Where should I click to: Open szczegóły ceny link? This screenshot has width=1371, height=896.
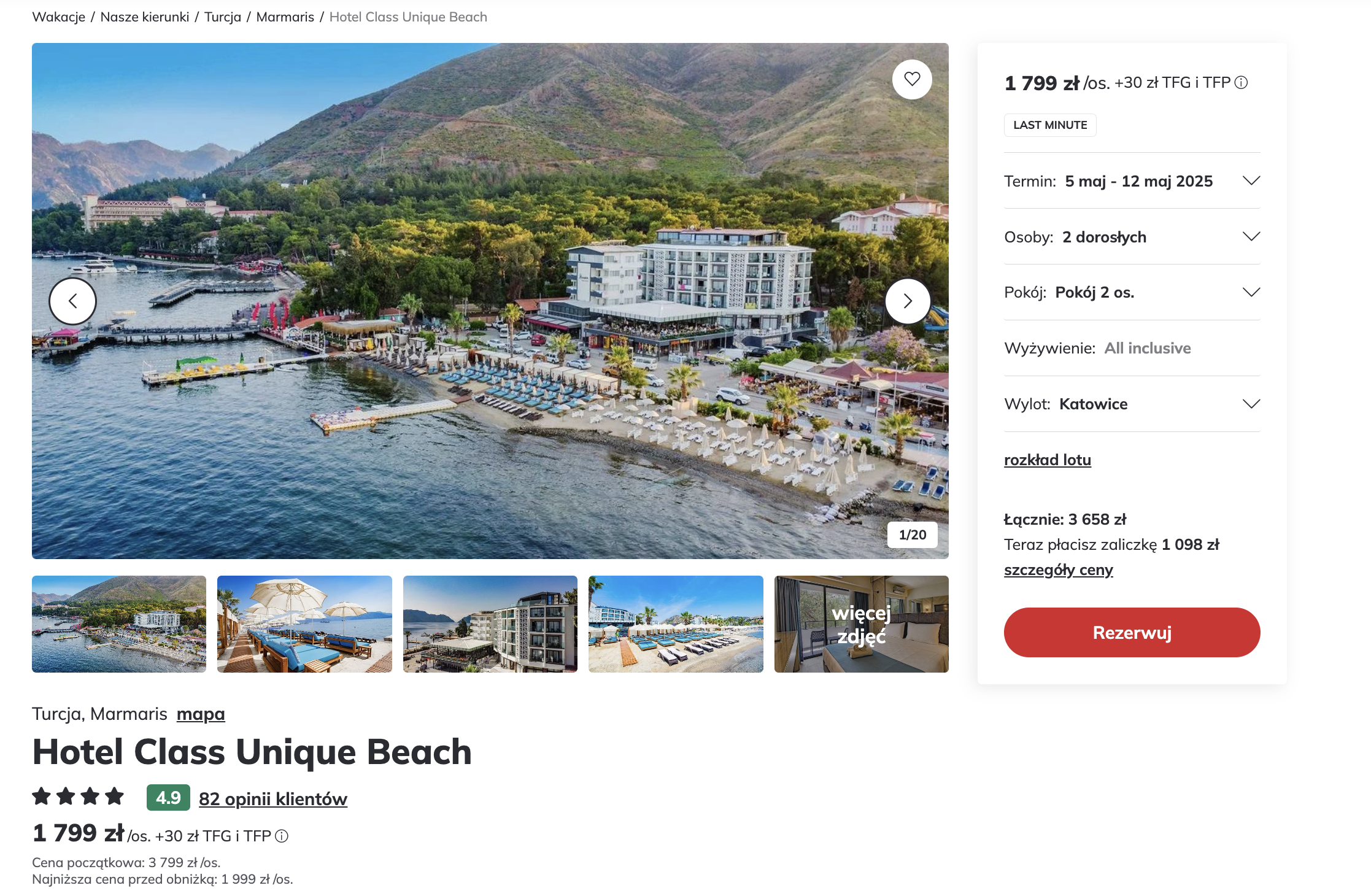(1059, 570)
